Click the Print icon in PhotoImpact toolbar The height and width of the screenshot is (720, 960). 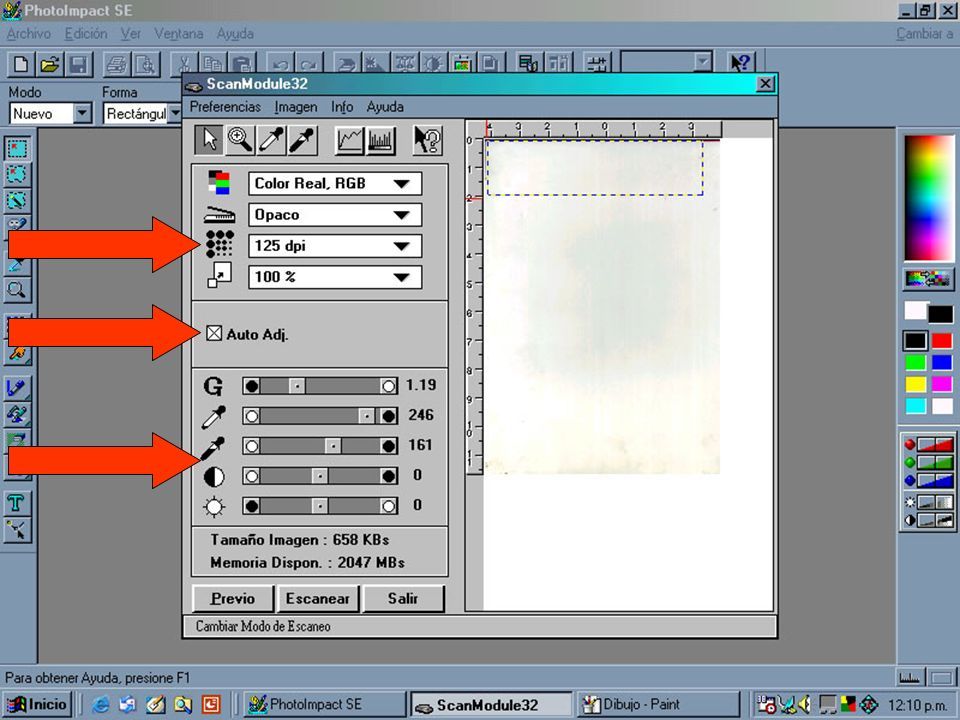116,64
